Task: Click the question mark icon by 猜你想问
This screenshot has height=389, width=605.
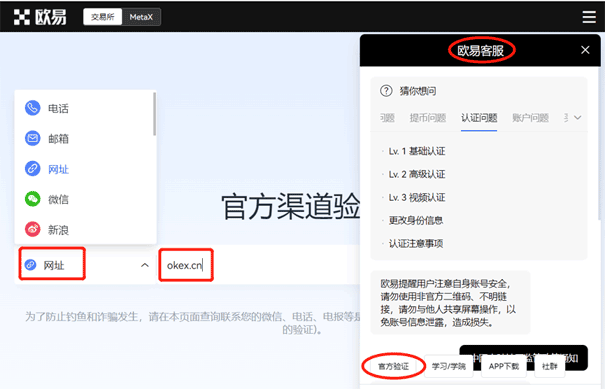Action: click(x=386, y=91)
